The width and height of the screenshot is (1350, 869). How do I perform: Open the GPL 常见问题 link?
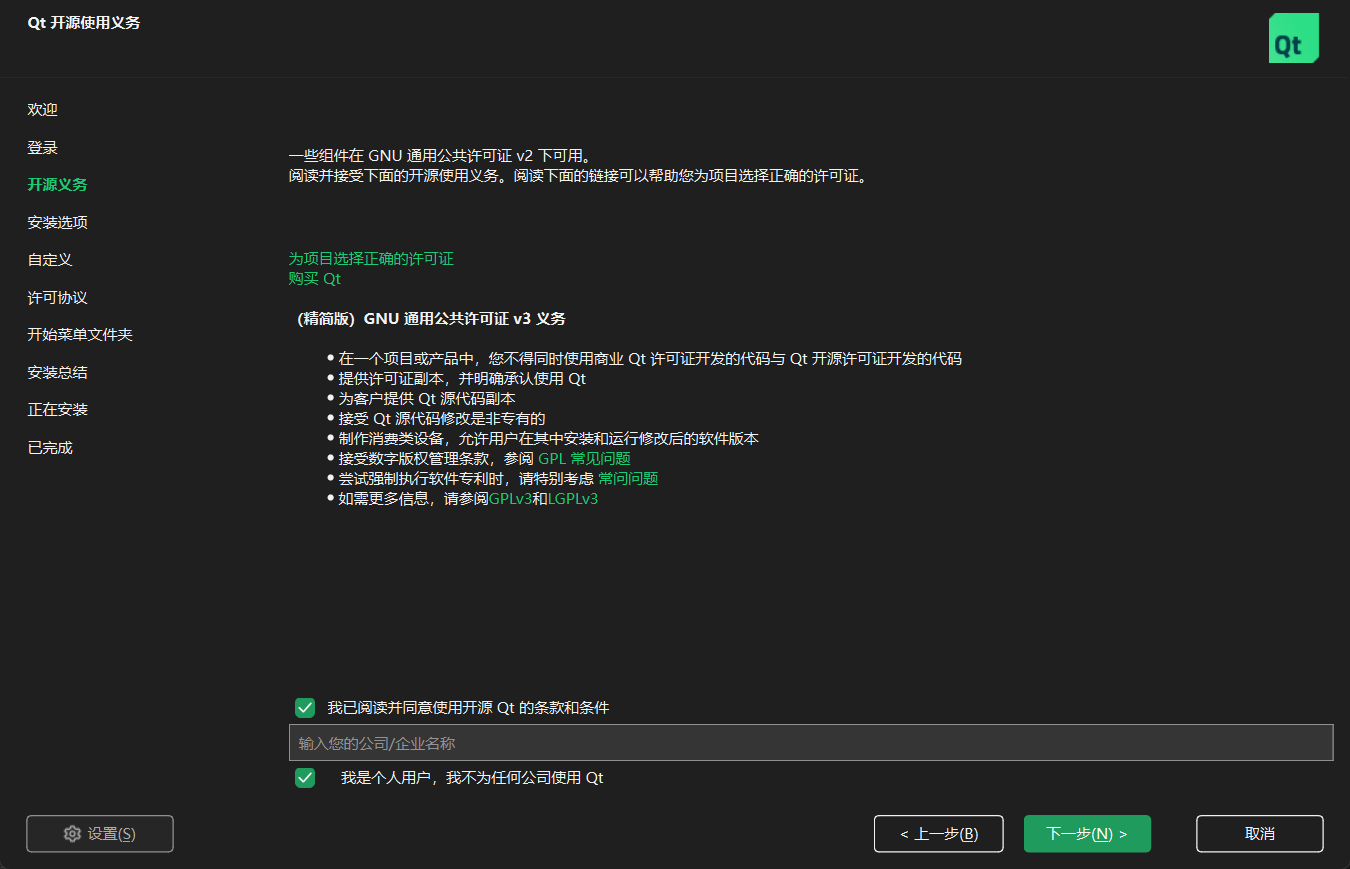pyautogui.click(x=585, y=459)
